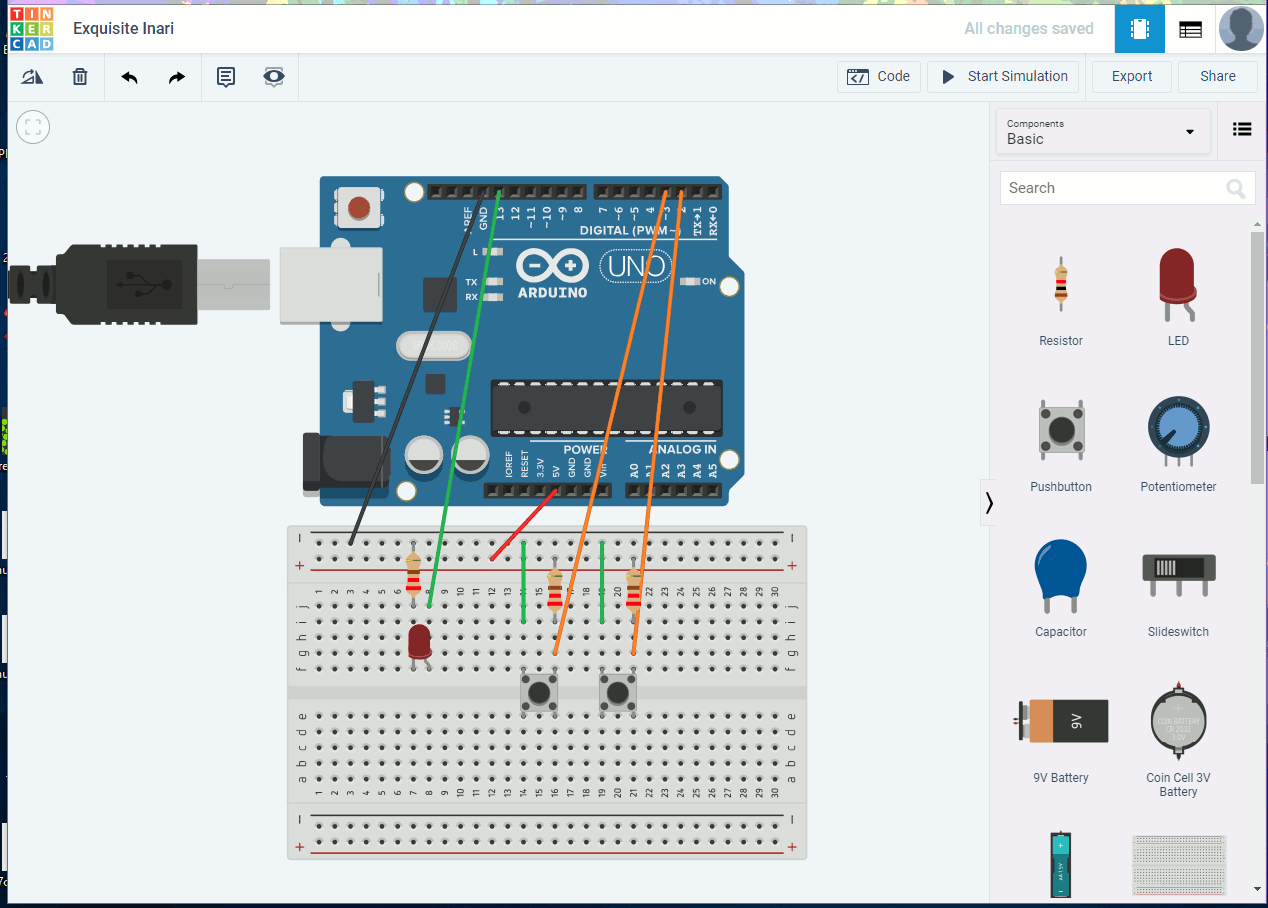
Task: Undo the last action
Action: [x=129, y=77]
